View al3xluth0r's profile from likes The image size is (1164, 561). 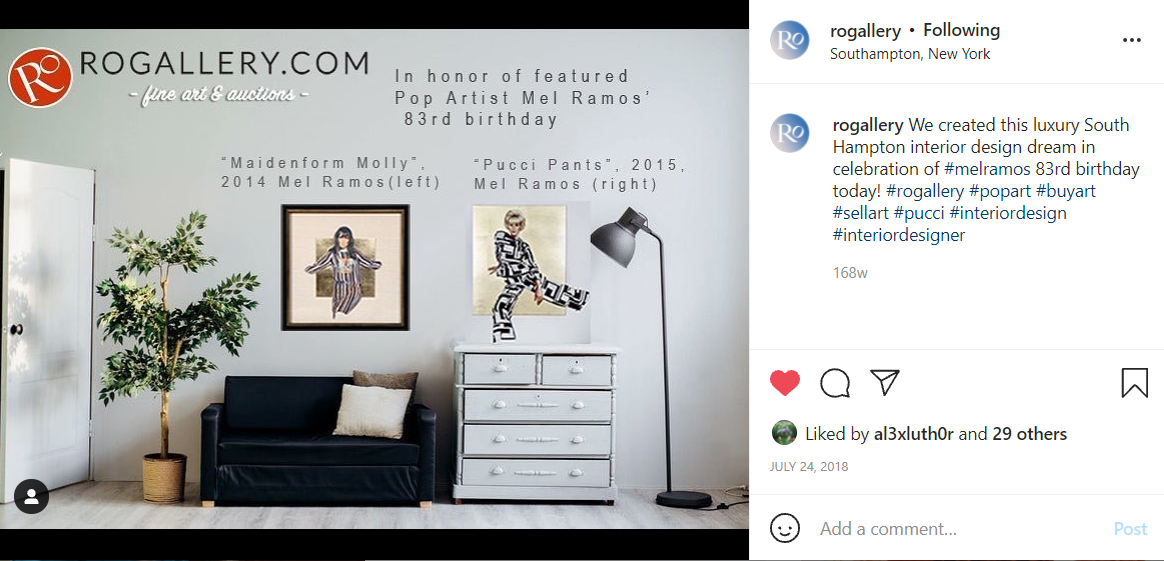[x=915, y=434]
